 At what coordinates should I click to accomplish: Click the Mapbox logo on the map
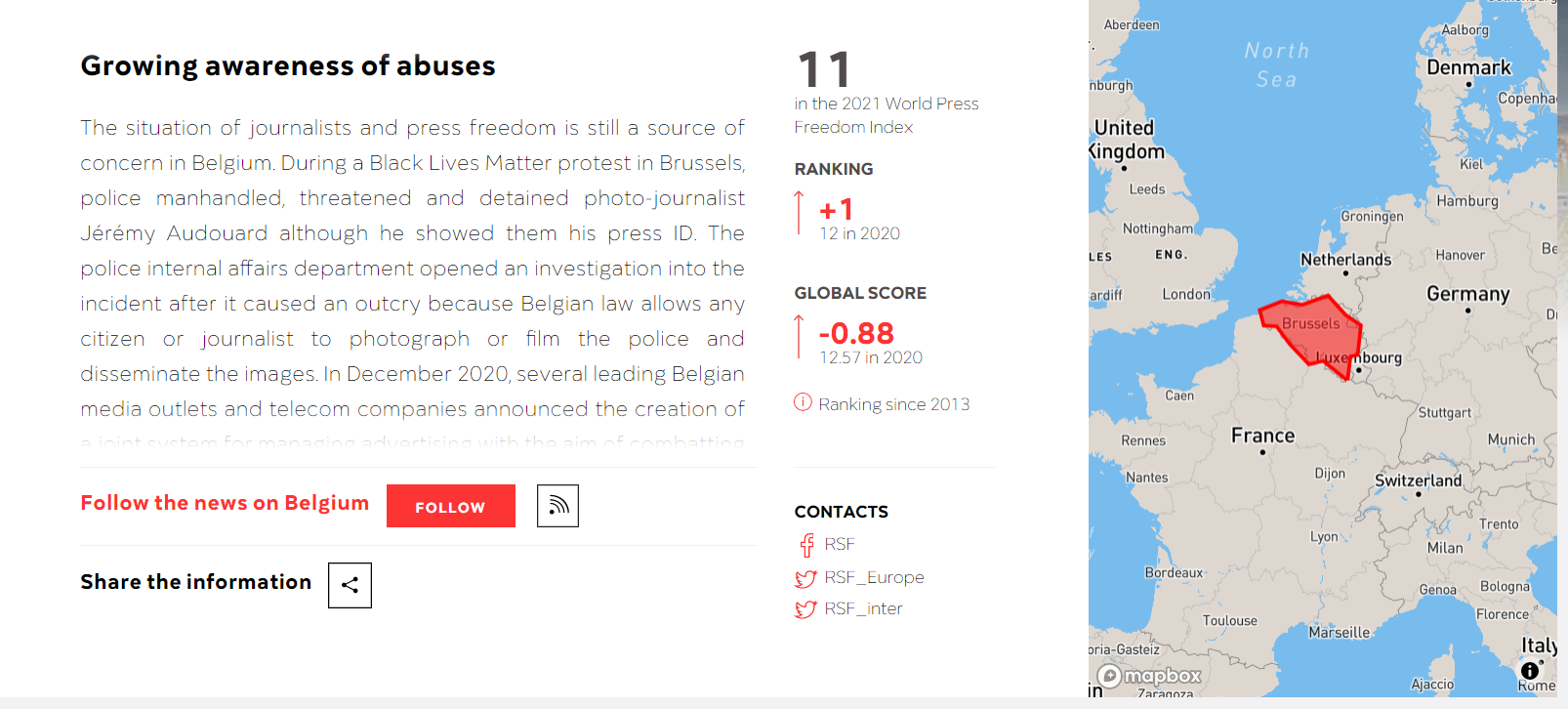1149,676
